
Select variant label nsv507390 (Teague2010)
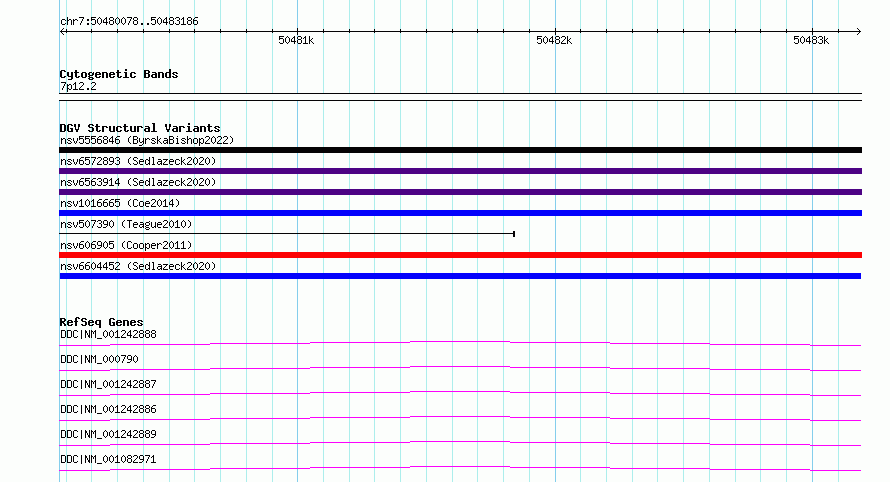pos(126,224)
